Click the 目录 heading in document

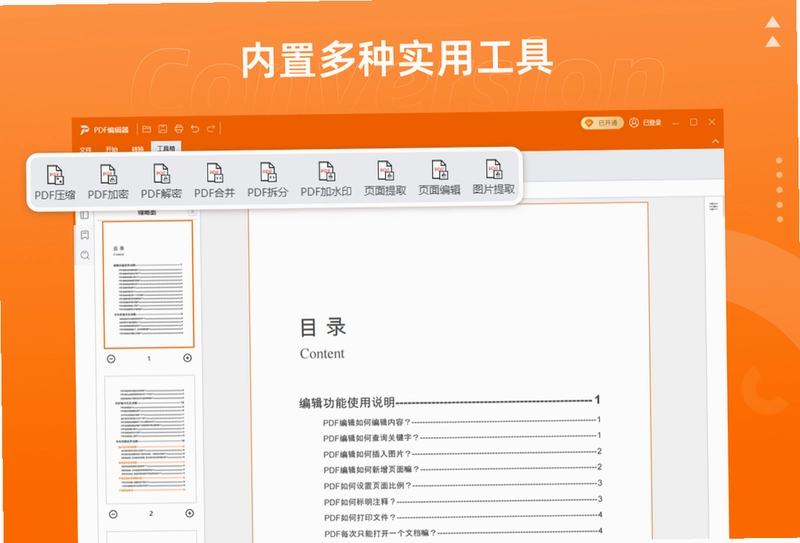click(x=323, y=327)
